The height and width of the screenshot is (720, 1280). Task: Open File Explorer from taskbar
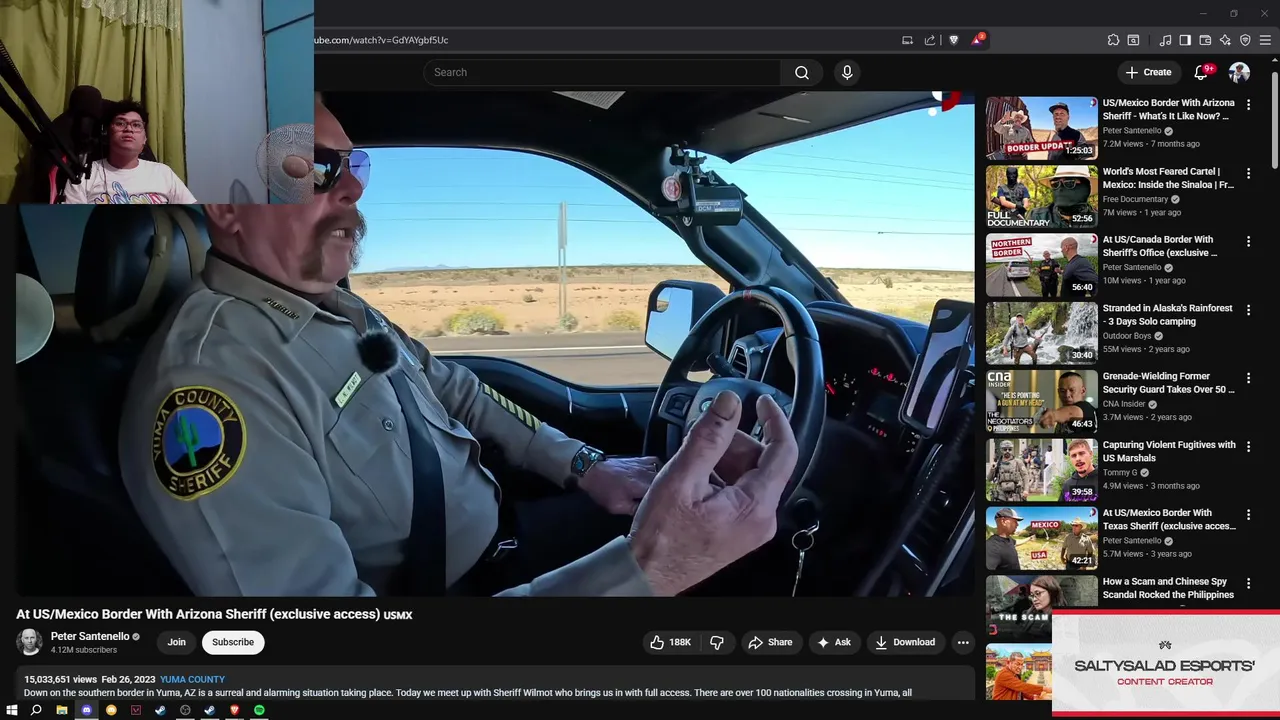click(62, 710)
